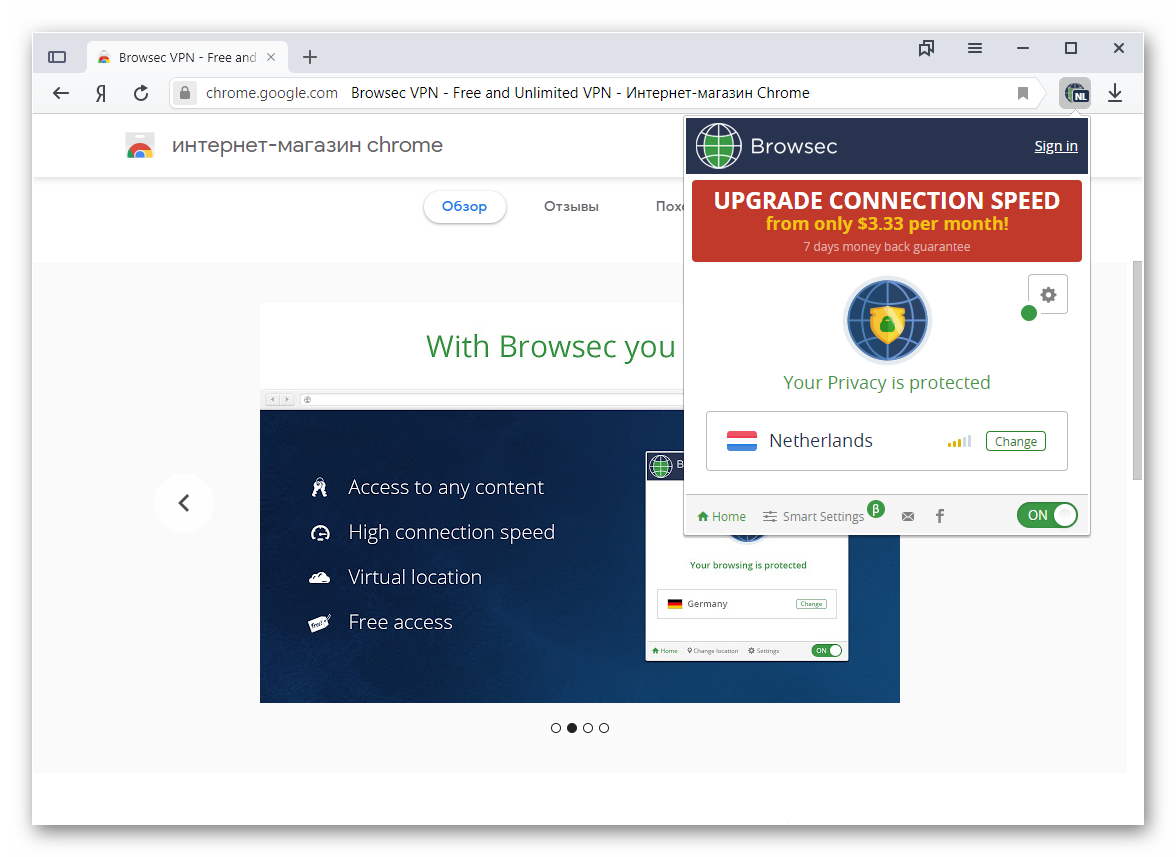The width and height of the screenshot is (1176, 857).
Task: Open a new tab with plus button
Action: [310, 57]
